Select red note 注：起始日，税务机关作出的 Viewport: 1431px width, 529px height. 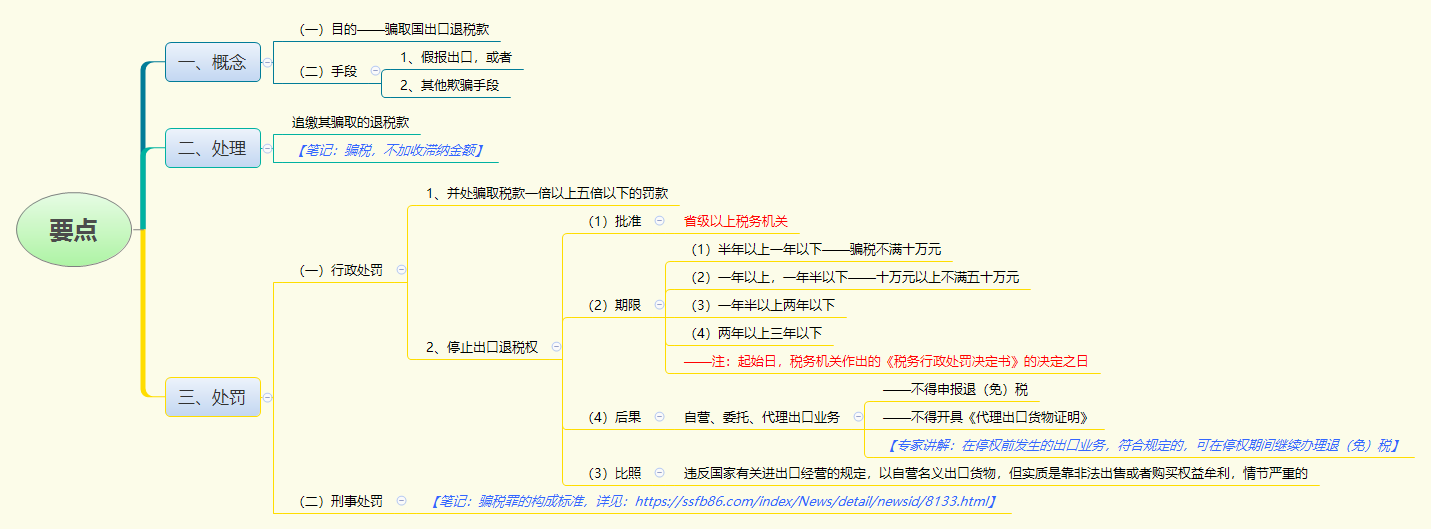pyautogui.click(x=885, y=361)
